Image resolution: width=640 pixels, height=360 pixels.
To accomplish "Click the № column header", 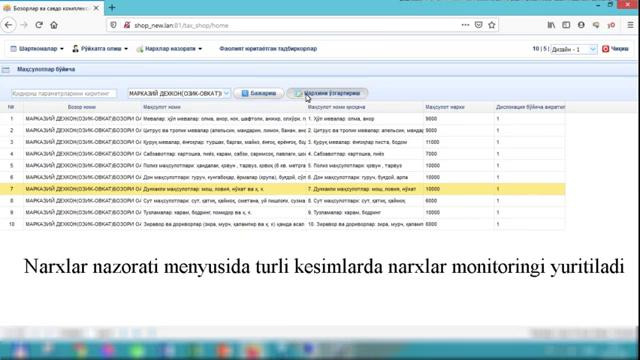I will tap(11, 107).
